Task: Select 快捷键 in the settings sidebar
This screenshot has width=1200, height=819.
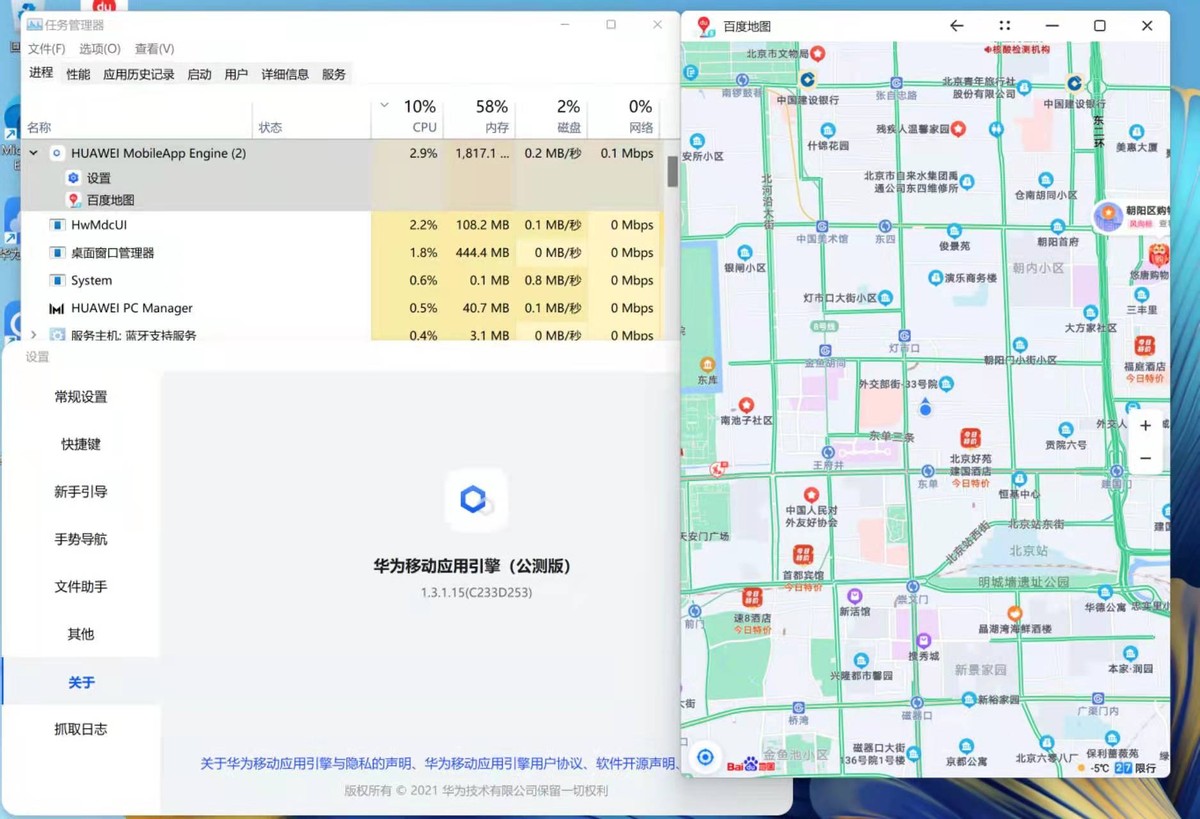Action: (x=81, y=444)
